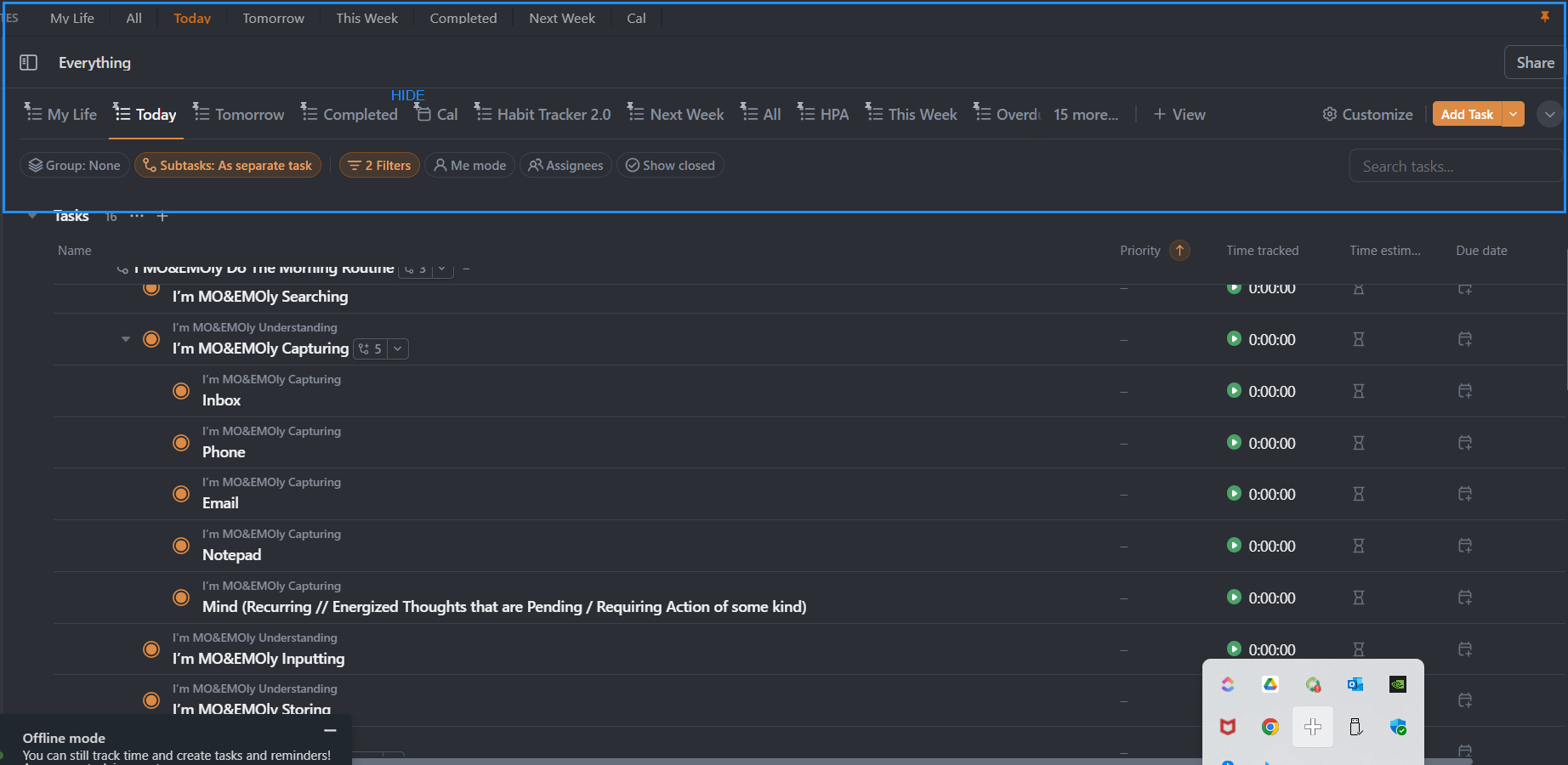The width and height of the screenshot is (1568, 765).
Task: Start the time tracker for Phone task
Action: [x=1234, y=442]
